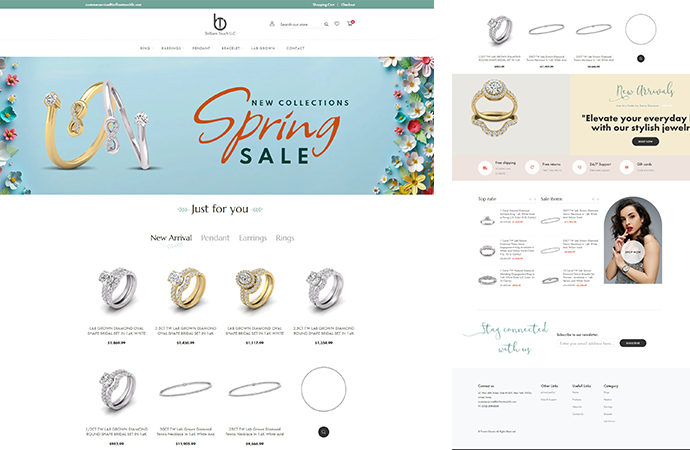This screenshot has height=450, width=690.
Task: Click the newsletter Subscribe button
Action: tap(633, 343)
